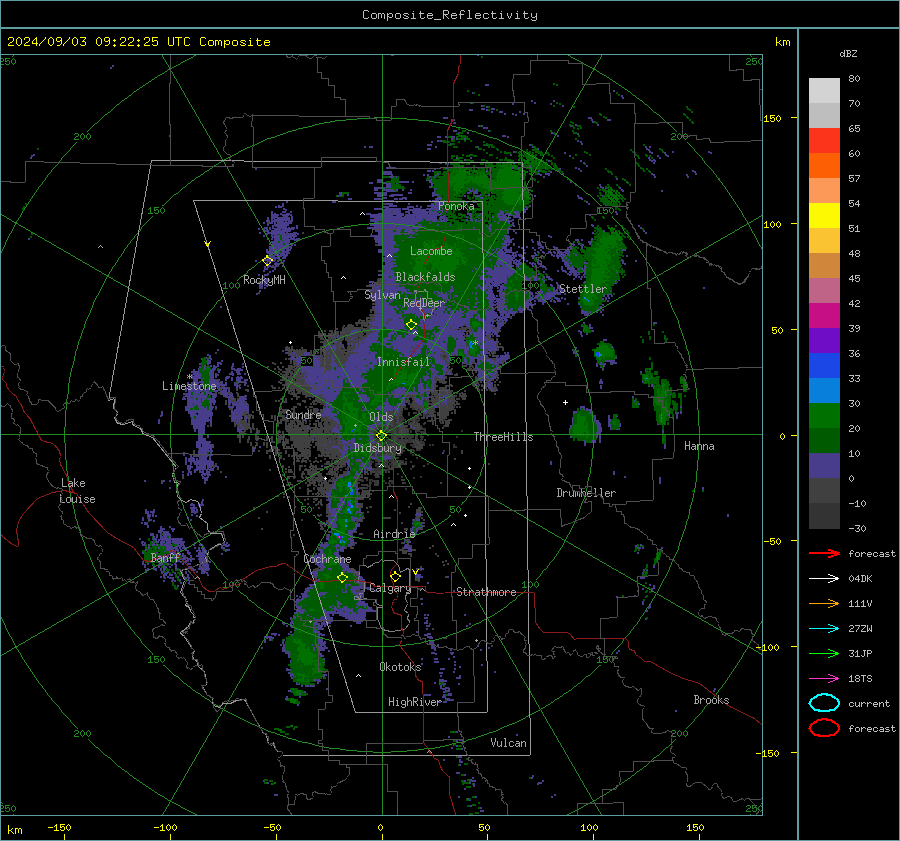Viewport: 900px width, 841px height.
Task: Click the yellow diamond marker above RockyMH
Action: point(267,261)
